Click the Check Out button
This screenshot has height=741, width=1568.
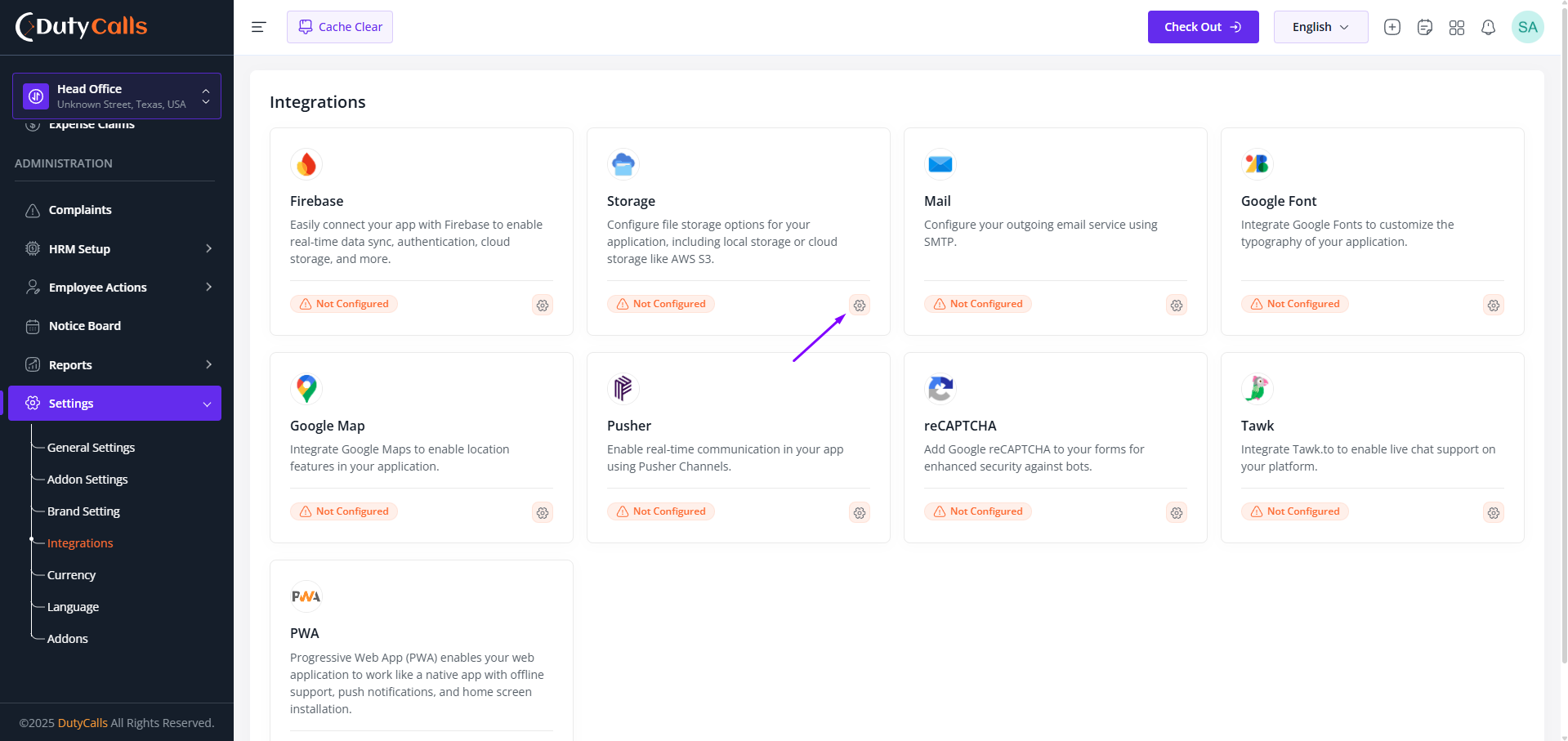[x=1203, y=27]
